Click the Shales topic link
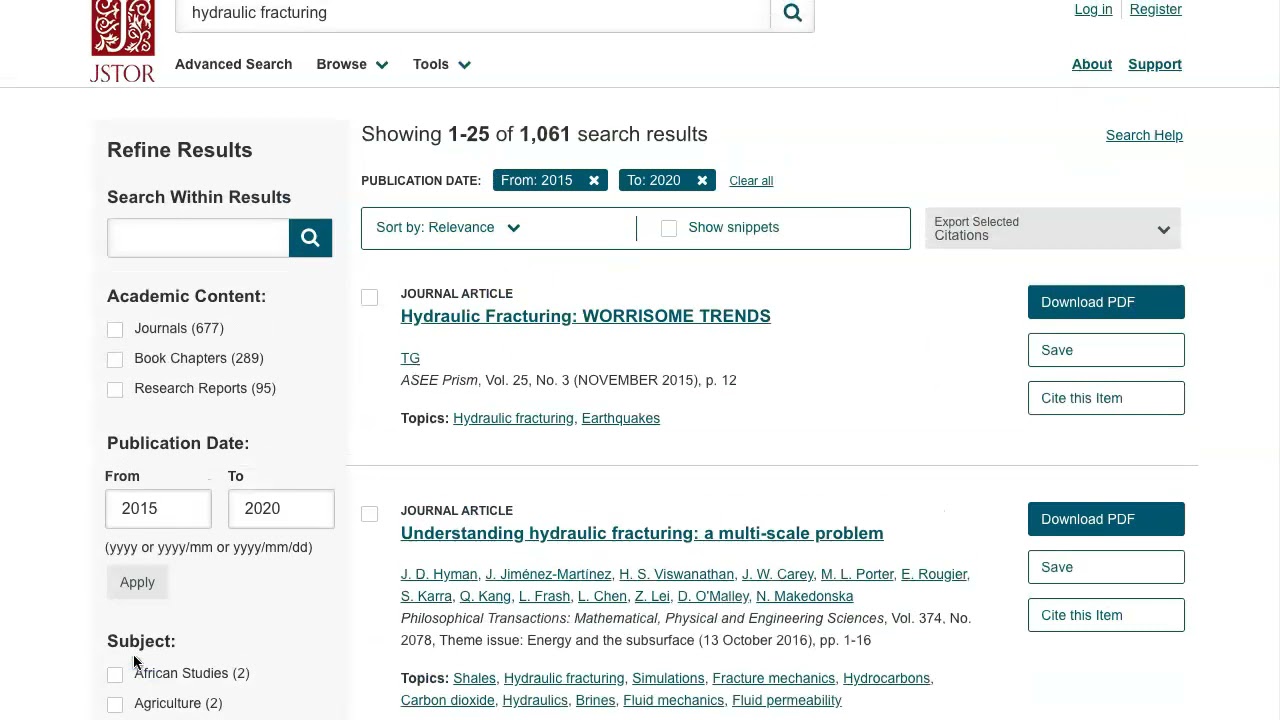1280x720 pixels. click(474, 678)
